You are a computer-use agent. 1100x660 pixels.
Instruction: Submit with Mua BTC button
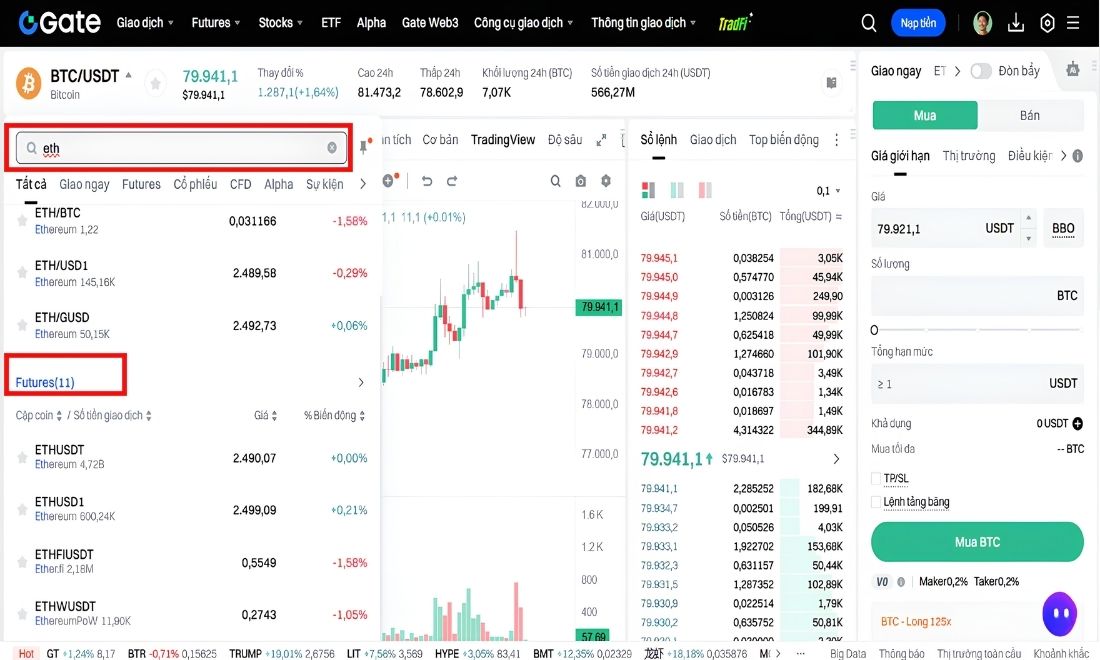(x=977, y=542)
